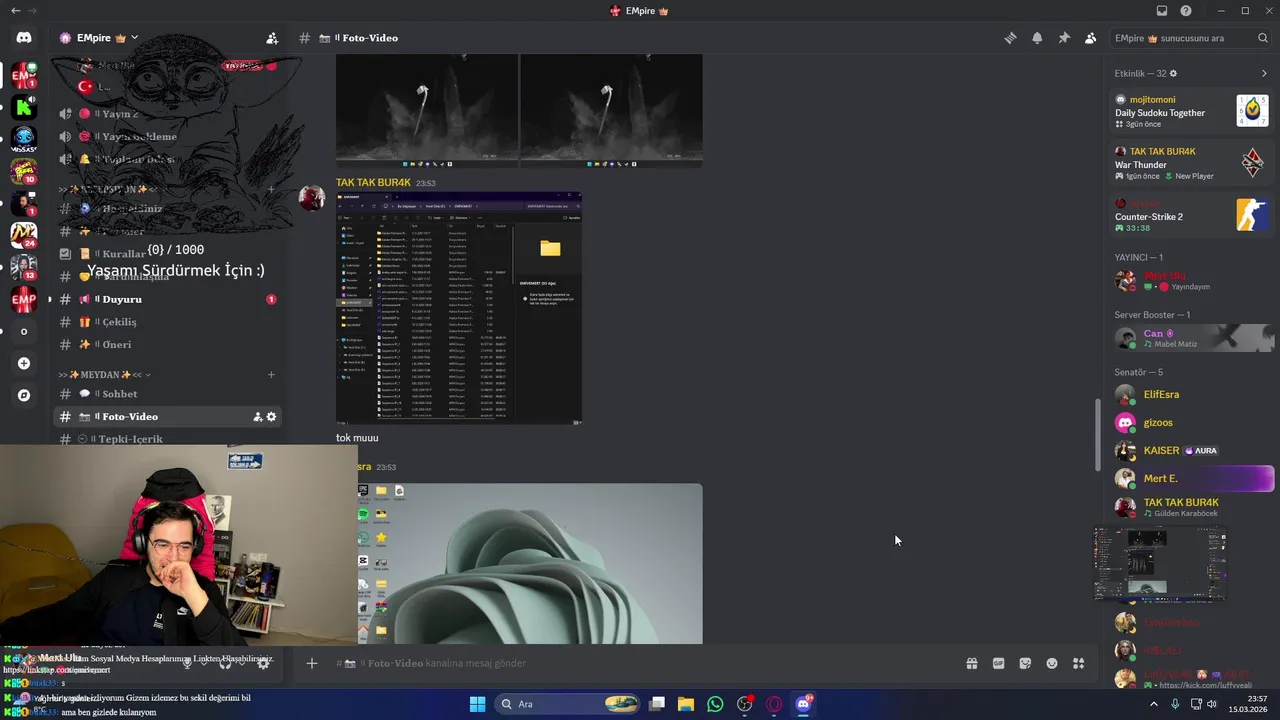
Task: Open the emoji picker
Action: click(x=1052, y=663)
